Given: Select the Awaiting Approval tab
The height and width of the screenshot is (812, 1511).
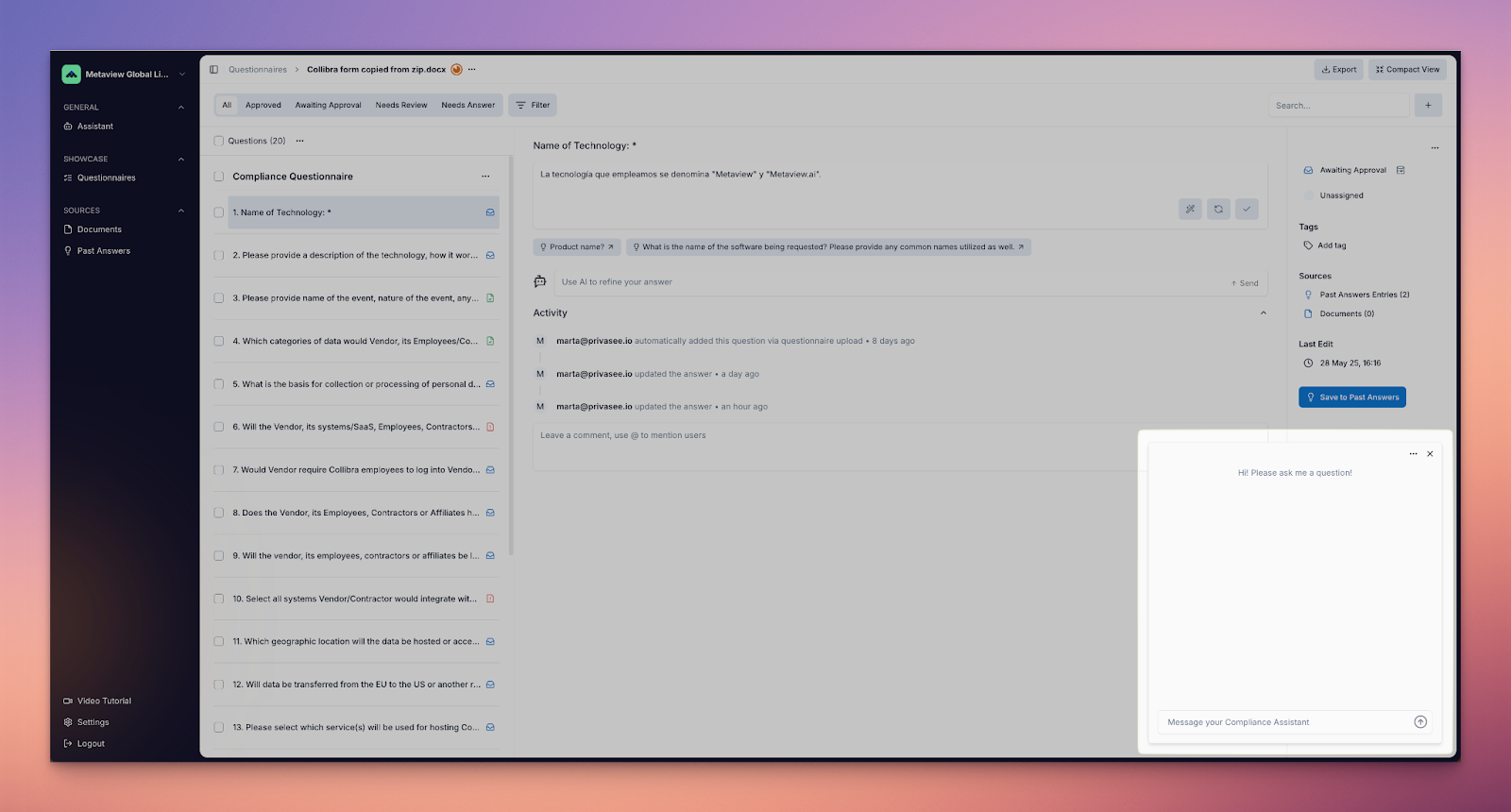Looking at the screenshot, I should coord(328,106).
